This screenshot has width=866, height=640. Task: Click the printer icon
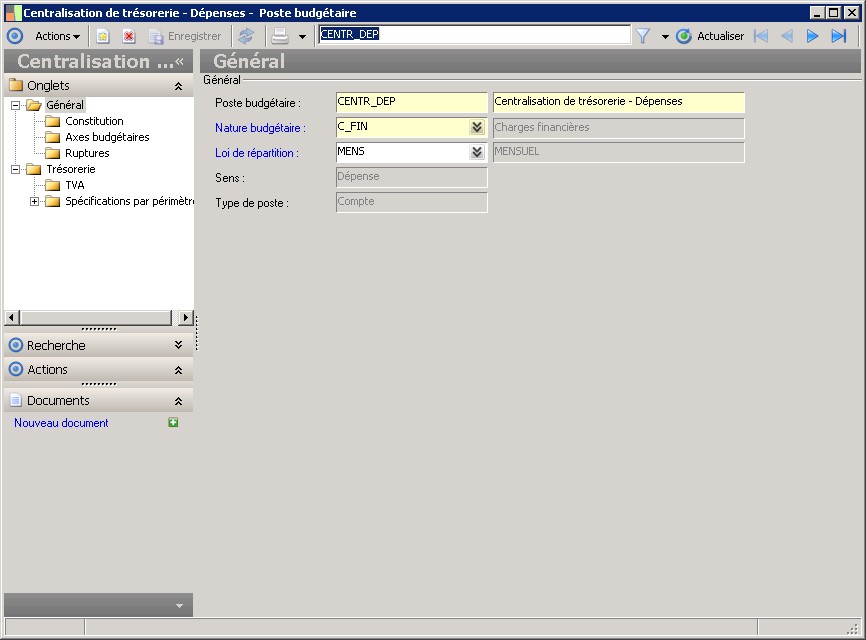pyautogui.click(x=280, y=36)
